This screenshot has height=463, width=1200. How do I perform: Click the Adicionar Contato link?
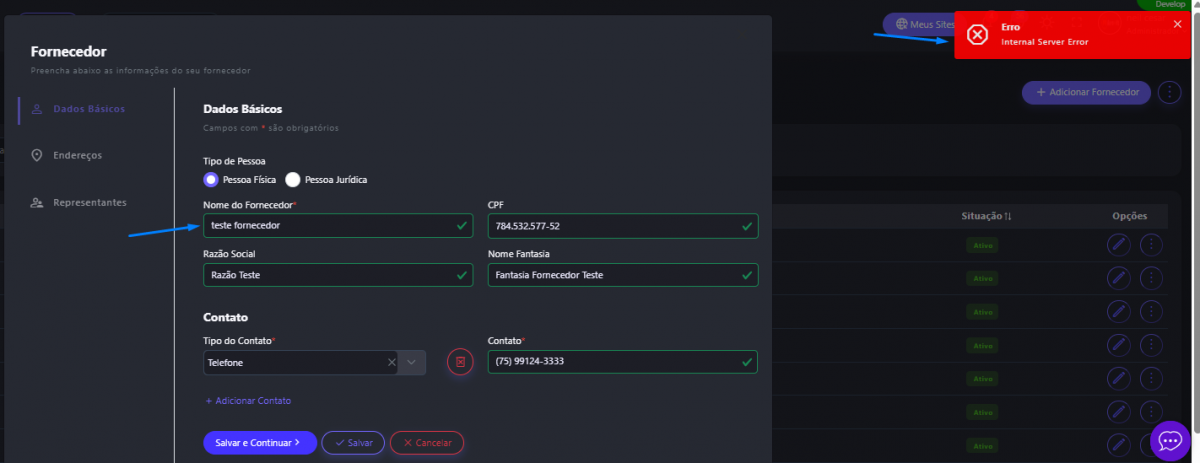pos(248,400)
